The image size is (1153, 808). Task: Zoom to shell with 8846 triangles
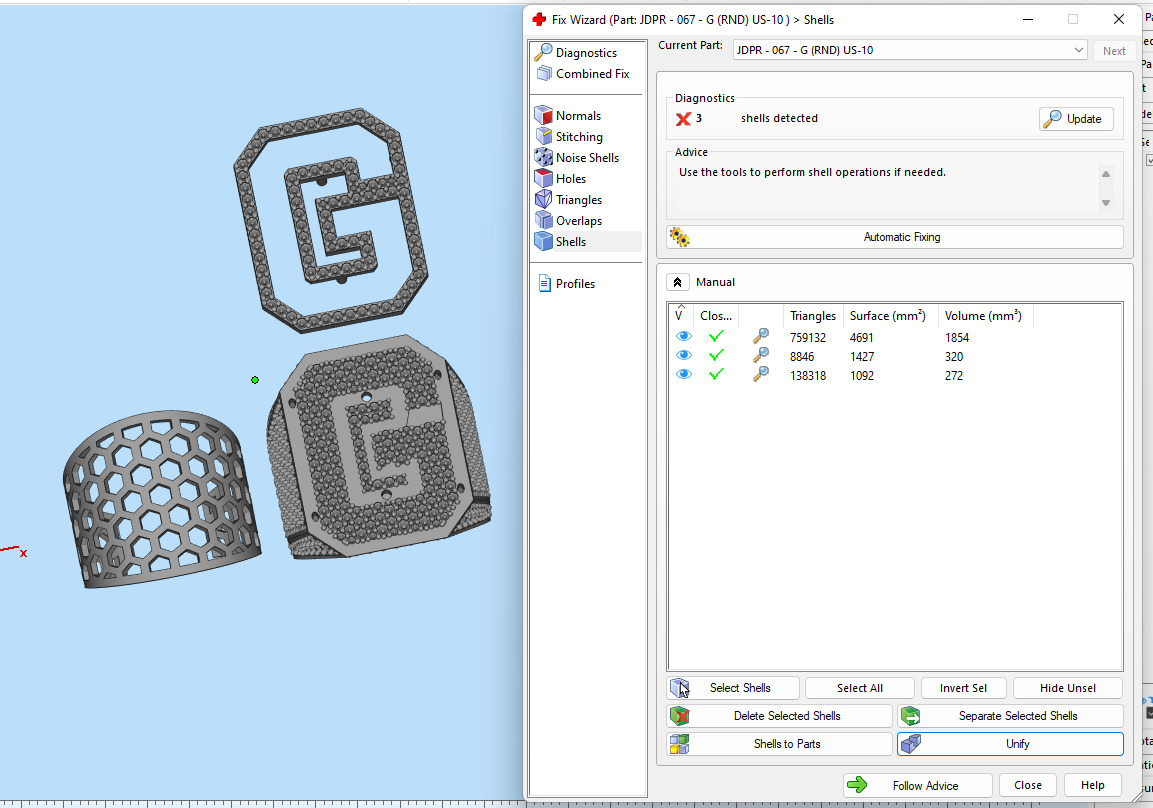(x=761, y=356)
